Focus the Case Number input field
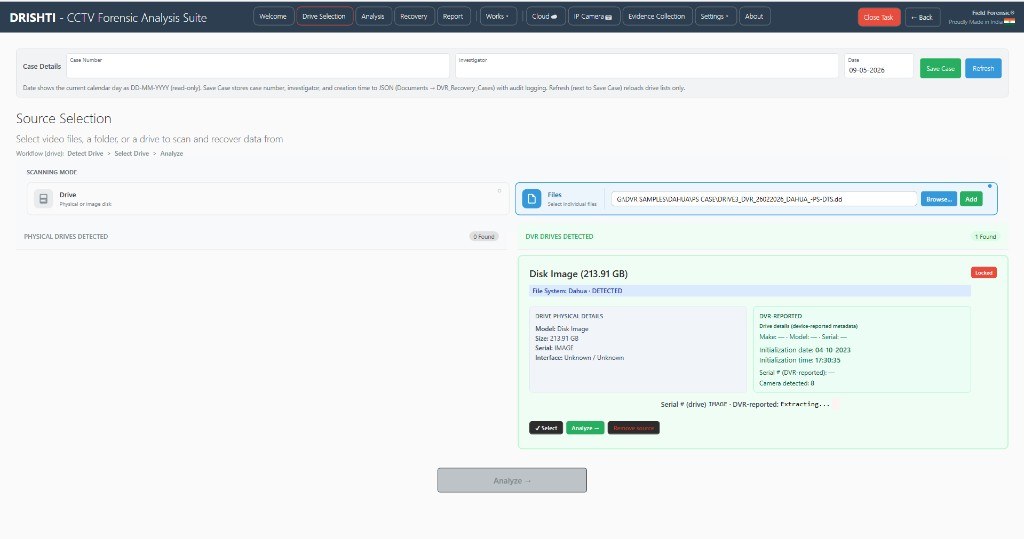The image size is (1024, 539). [x=257, y=66]
